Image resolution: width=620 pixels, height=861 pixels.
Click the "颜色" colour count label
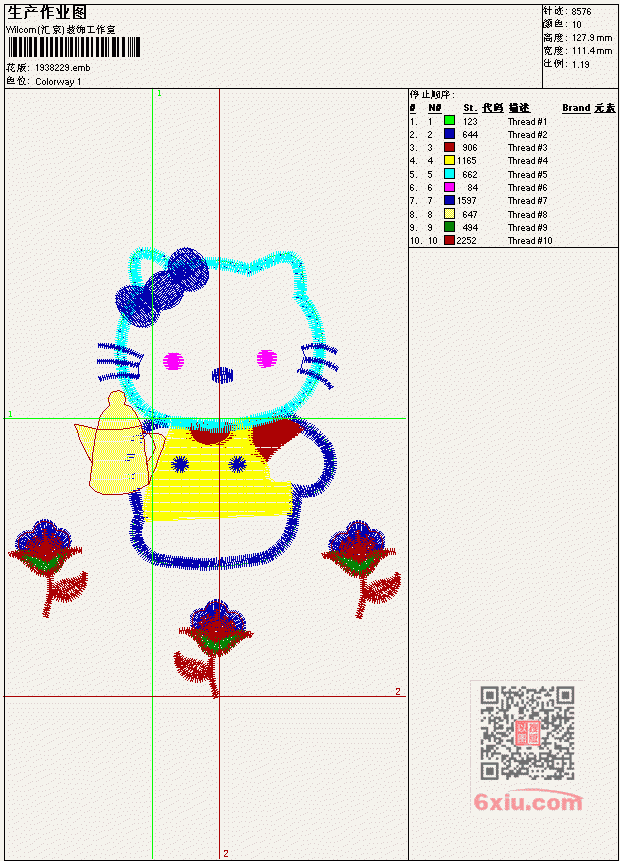[x=555, y=24]
